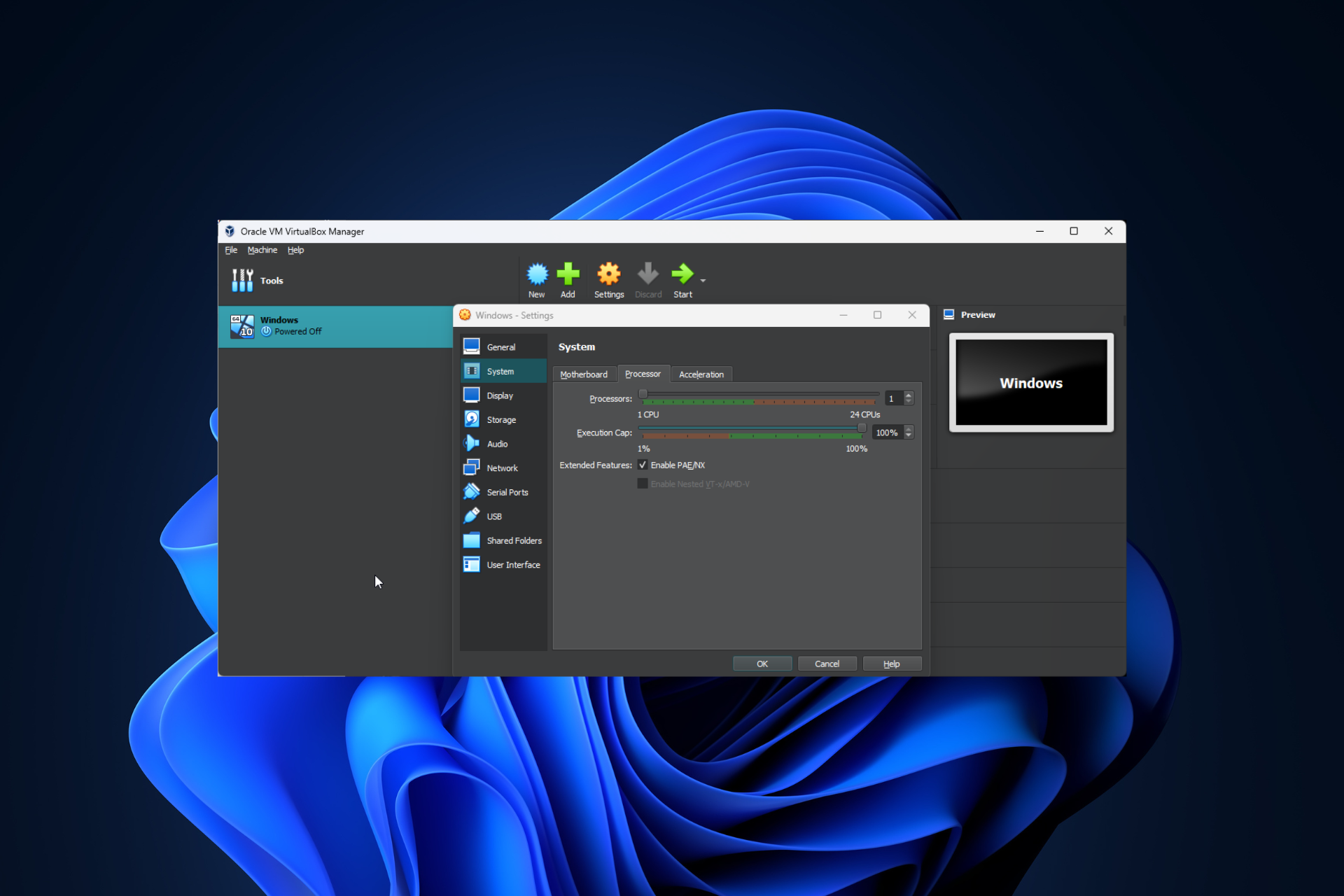Viewport: 1344px width, 896px height.
Task: Click the 1 CPU slider label
Action: point(648,414)
